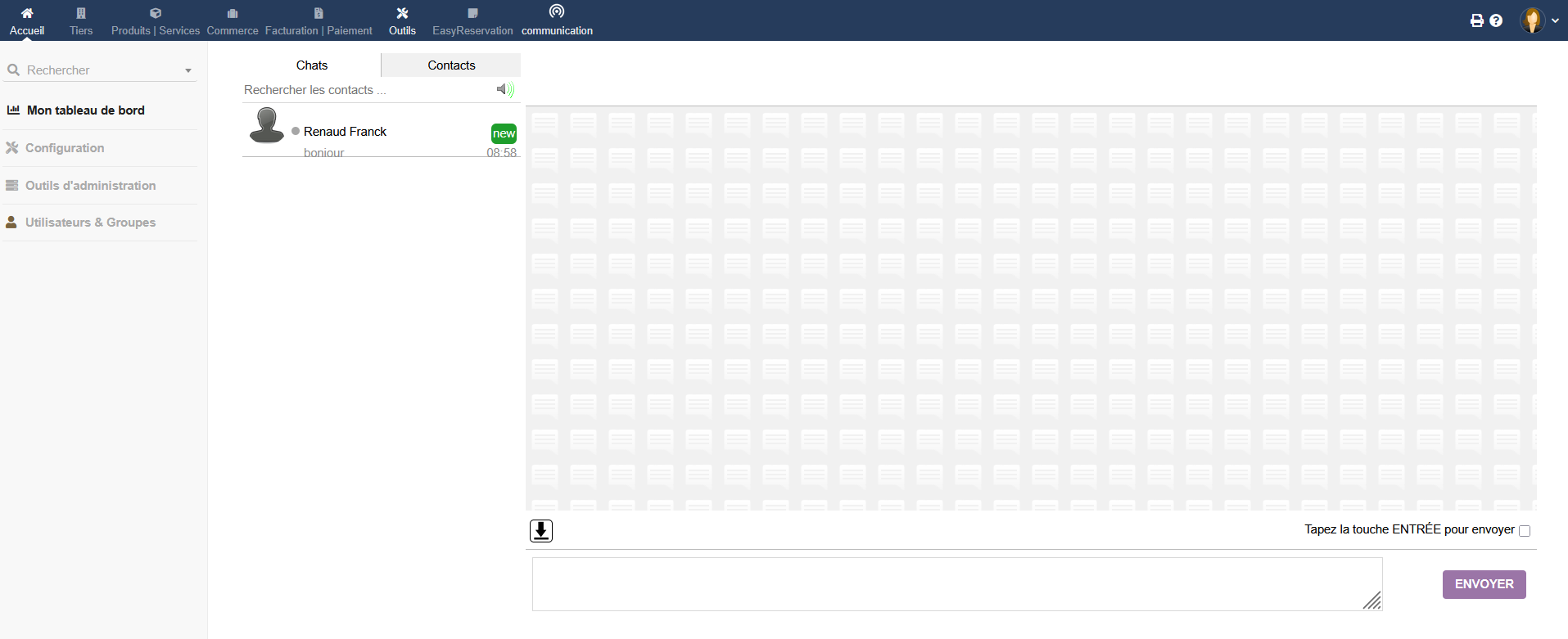This screenshot has width=1568, height=639.
Task: Open Renaud Franck's chat conversation
Action: tap(345, 132)
